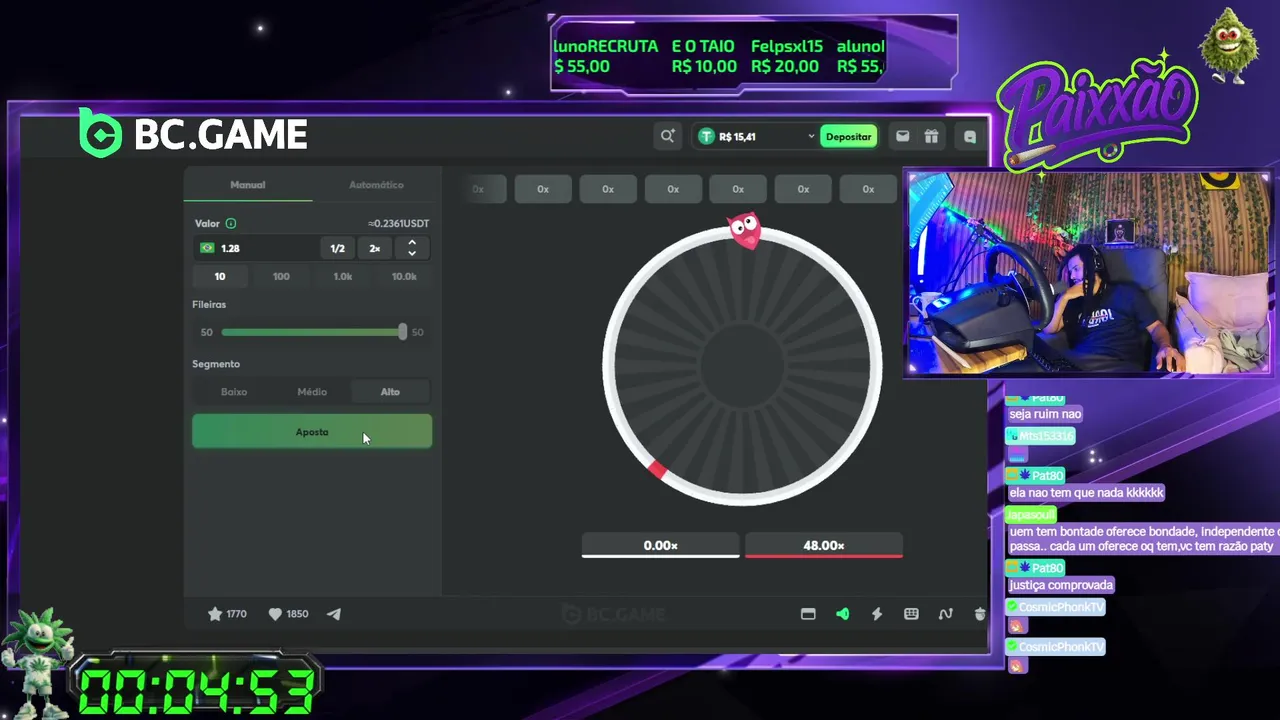Select the Médio risk segment

coord(312,392)
